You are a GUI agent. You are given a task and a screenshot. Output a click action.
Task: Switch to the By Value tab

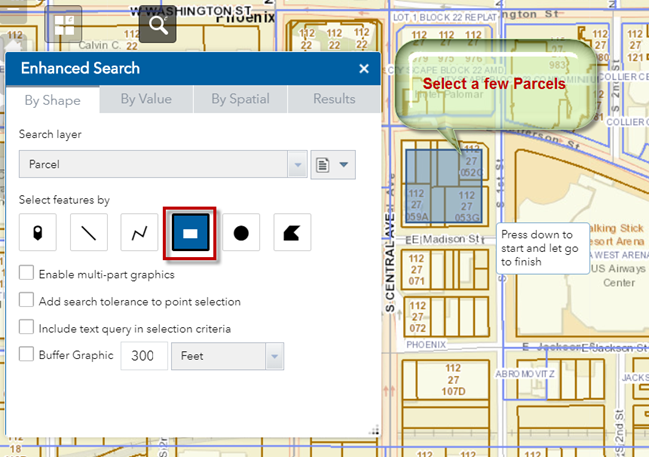pos(145,99)
